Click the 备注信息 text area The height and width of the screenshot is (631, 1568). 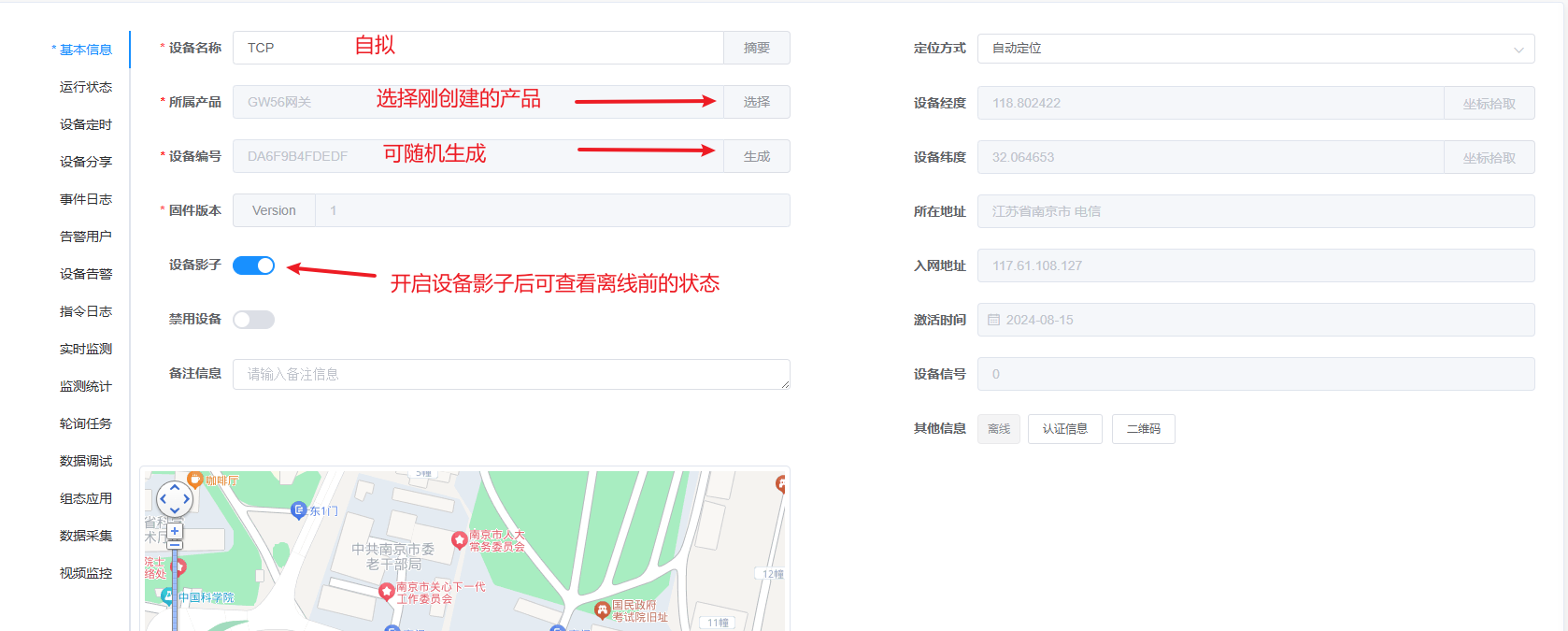click(510, 374)
